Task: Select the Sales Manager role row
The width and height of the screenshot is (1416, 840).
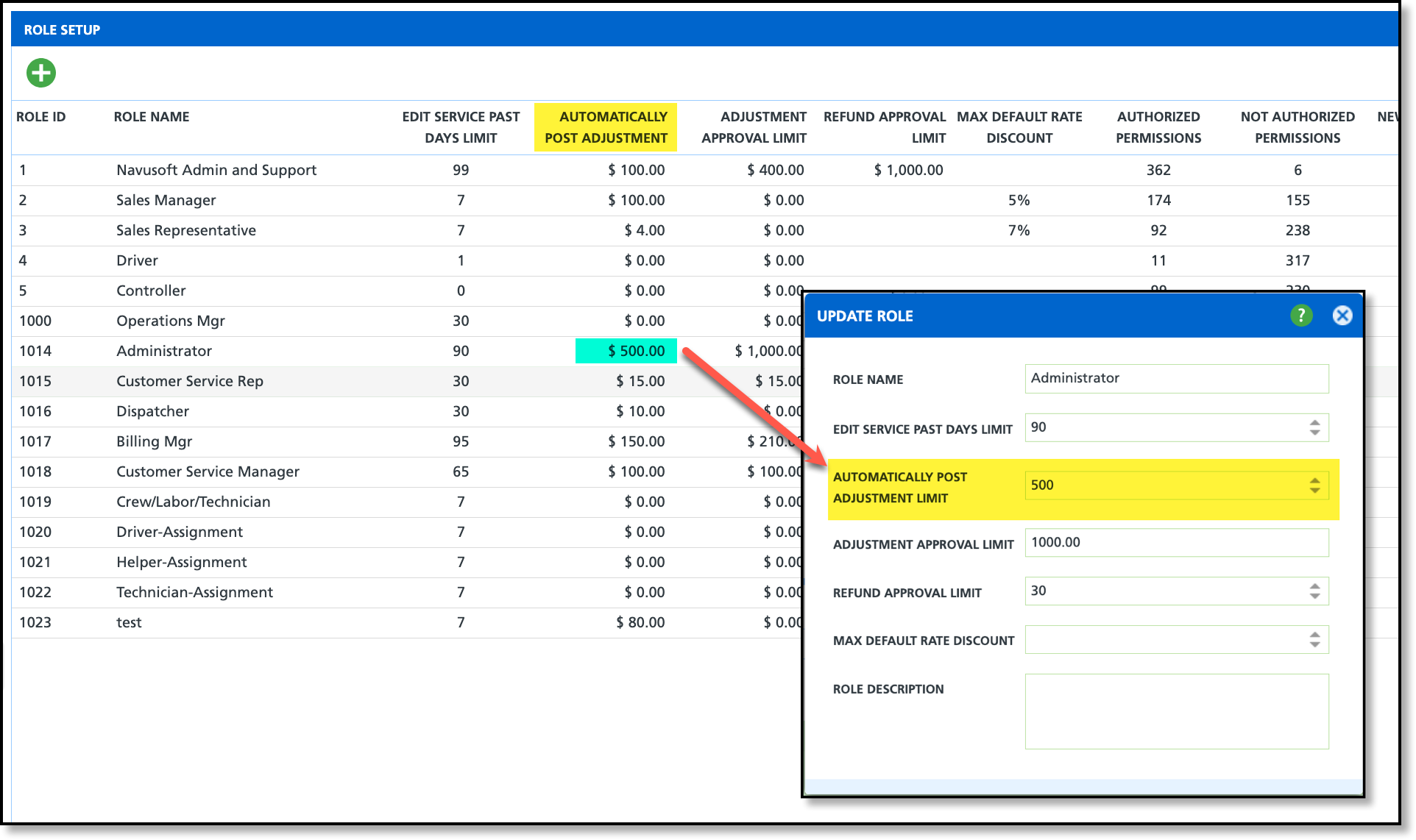Action: click(166, 200)
